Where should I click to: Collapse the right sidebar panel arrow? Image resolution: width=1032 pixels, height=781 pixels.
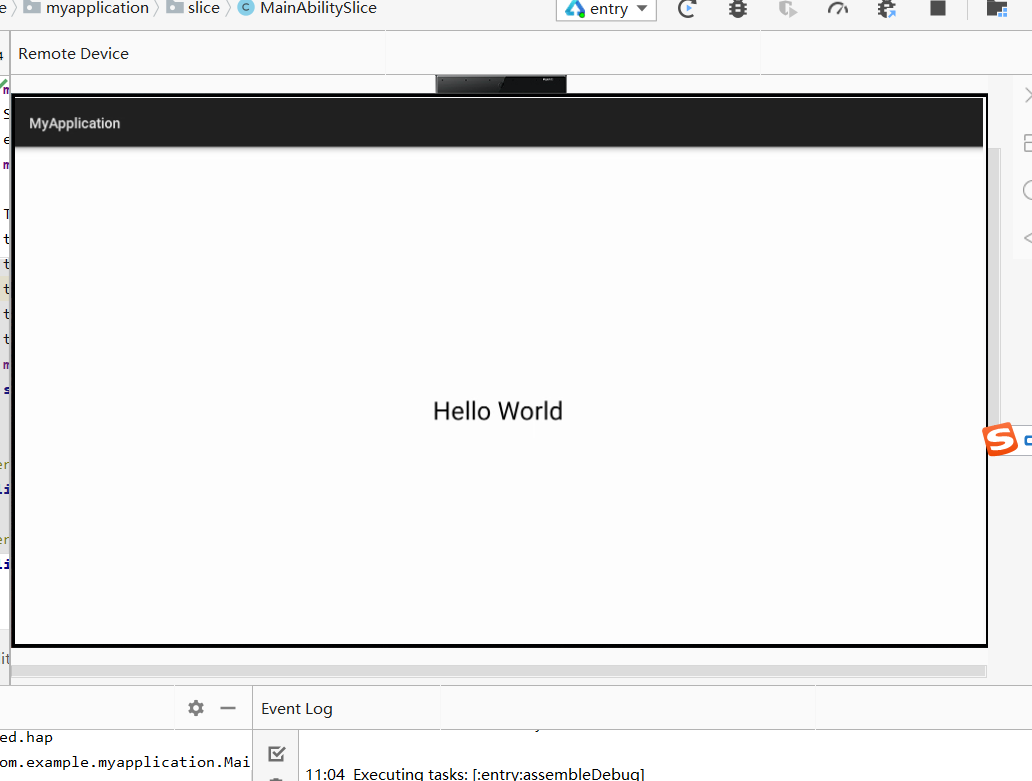pyautogui.click(x=1026, y=95)
